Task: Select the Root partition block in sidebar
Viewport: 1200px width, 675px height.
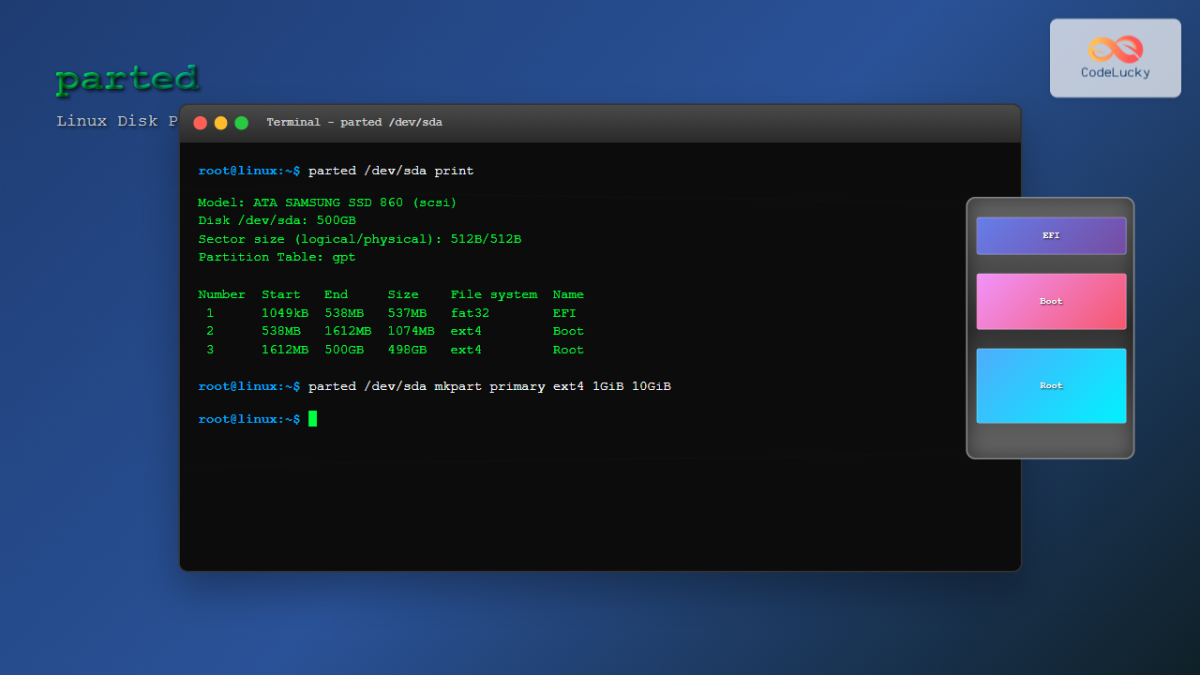Action: pos(1051,385)
